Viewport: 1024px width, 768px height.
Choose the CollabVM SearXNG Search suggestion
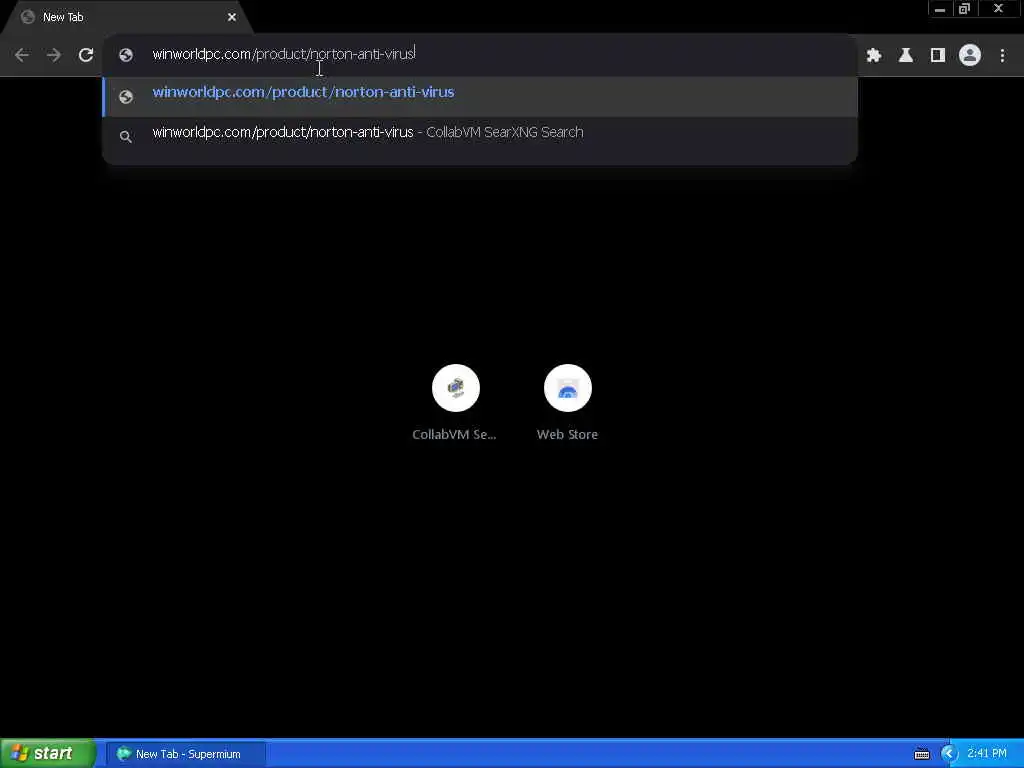click(480, 136)
